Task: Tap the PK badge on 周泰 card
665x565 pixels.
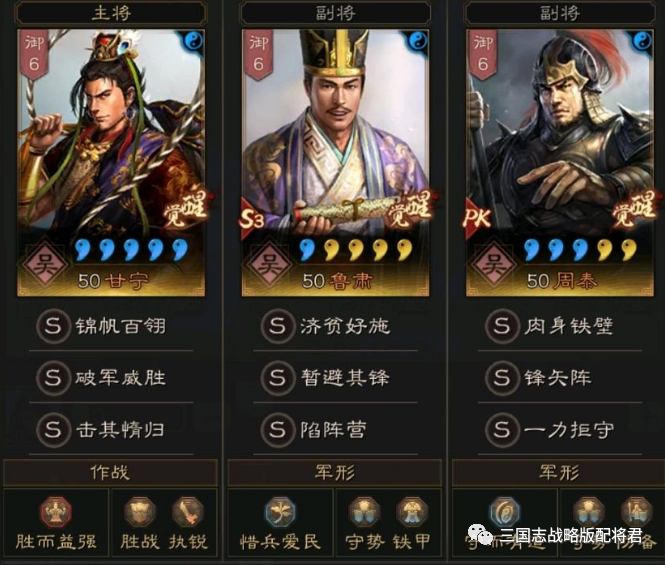Action: 477,219
